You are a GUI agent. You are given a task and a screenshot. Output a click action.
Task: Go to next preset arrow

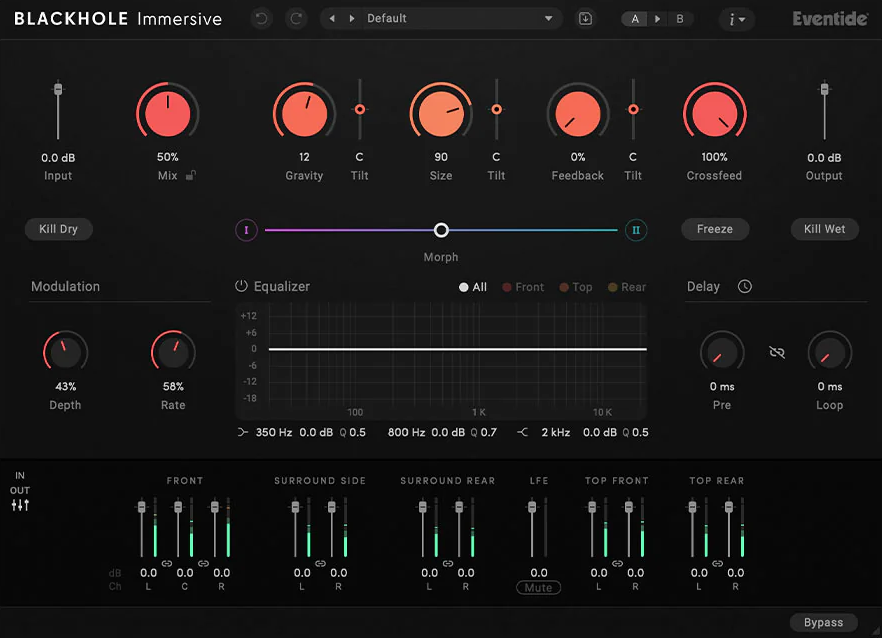point(352,19)
